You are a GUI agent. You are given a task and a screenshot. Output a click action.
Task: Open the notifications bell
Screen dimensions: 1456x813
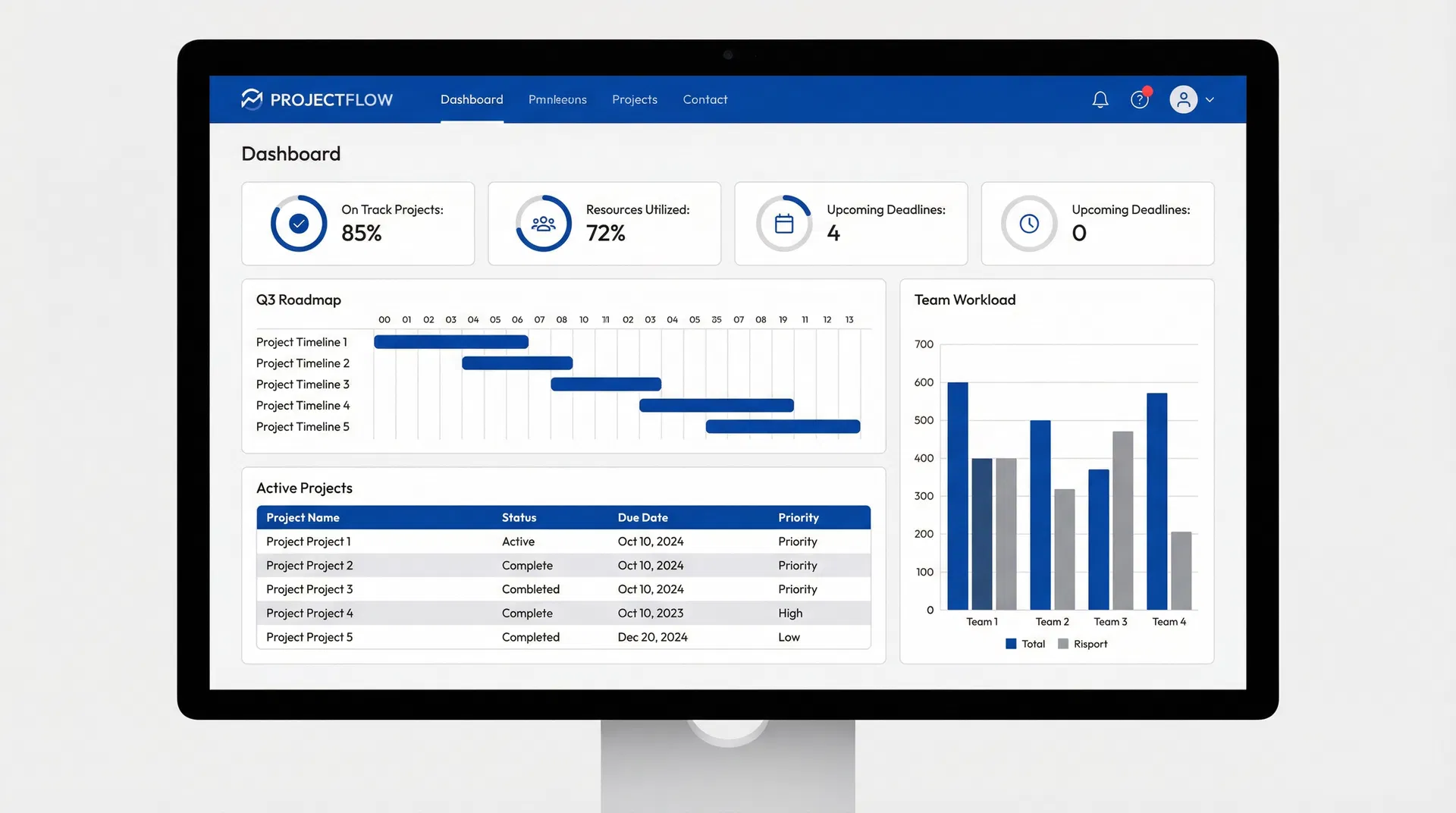[x=1100, y=99]
